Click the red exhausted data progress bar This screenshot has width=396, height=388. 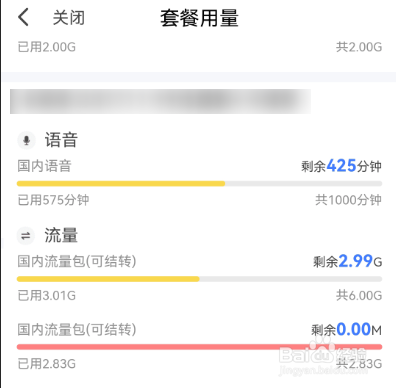coord(199,347)
